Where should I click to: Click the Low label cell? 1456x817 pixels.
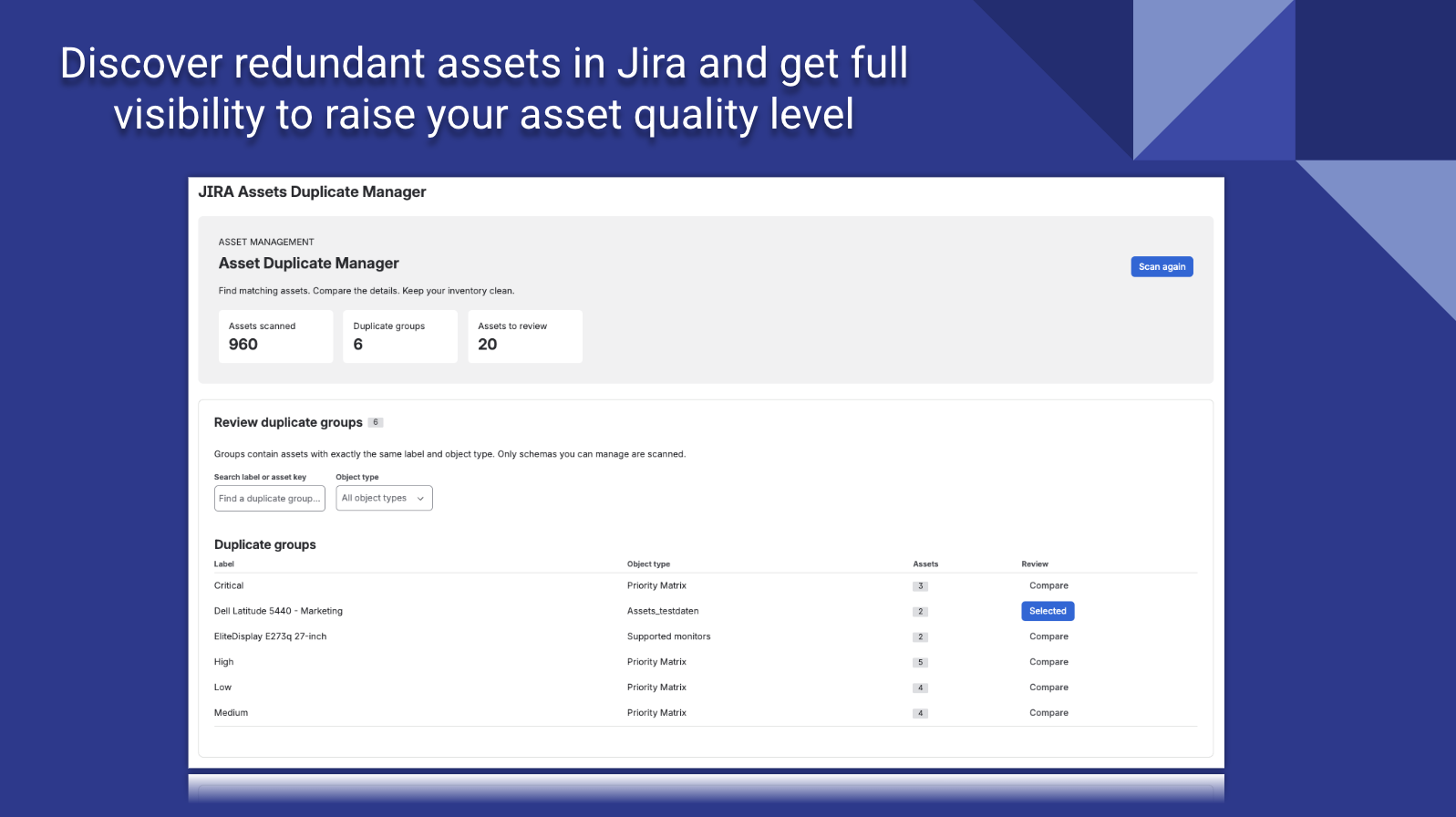click(x=222, y=688)
